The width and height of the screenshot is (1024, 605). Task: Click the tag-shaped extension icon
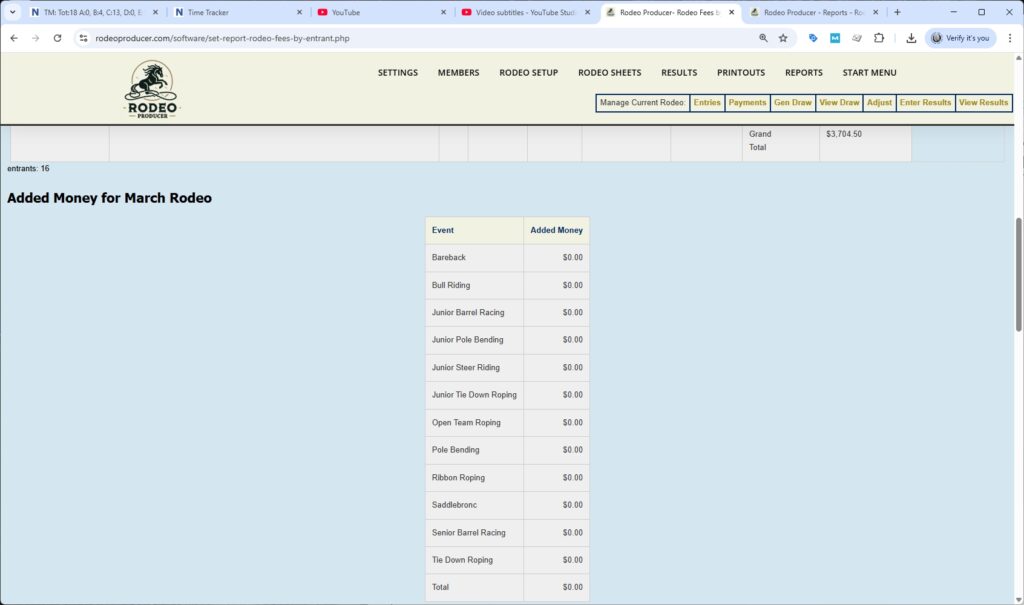coord(812,37)
